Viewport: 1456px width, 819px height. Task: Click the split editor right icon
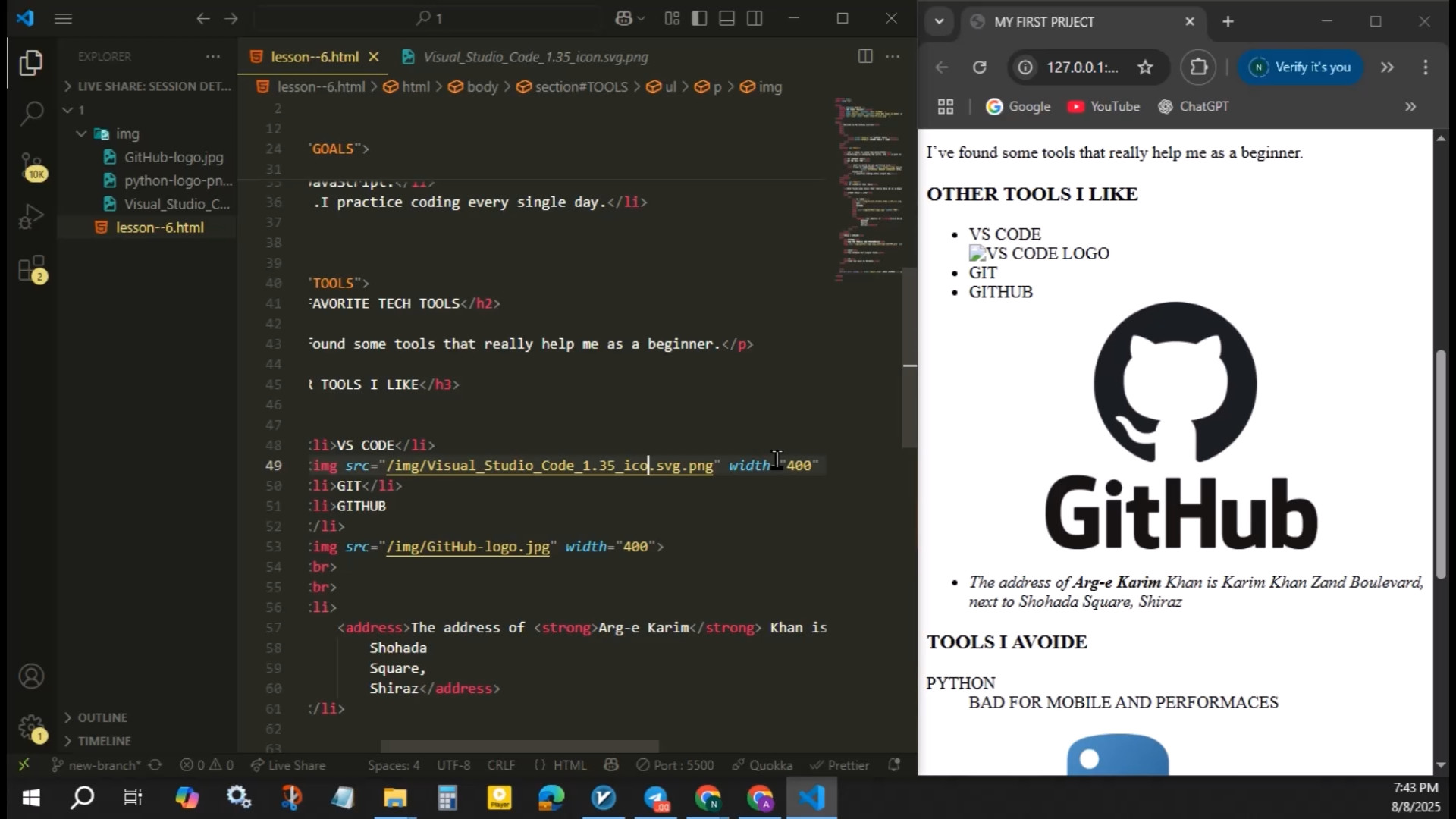tap(864, 56)
